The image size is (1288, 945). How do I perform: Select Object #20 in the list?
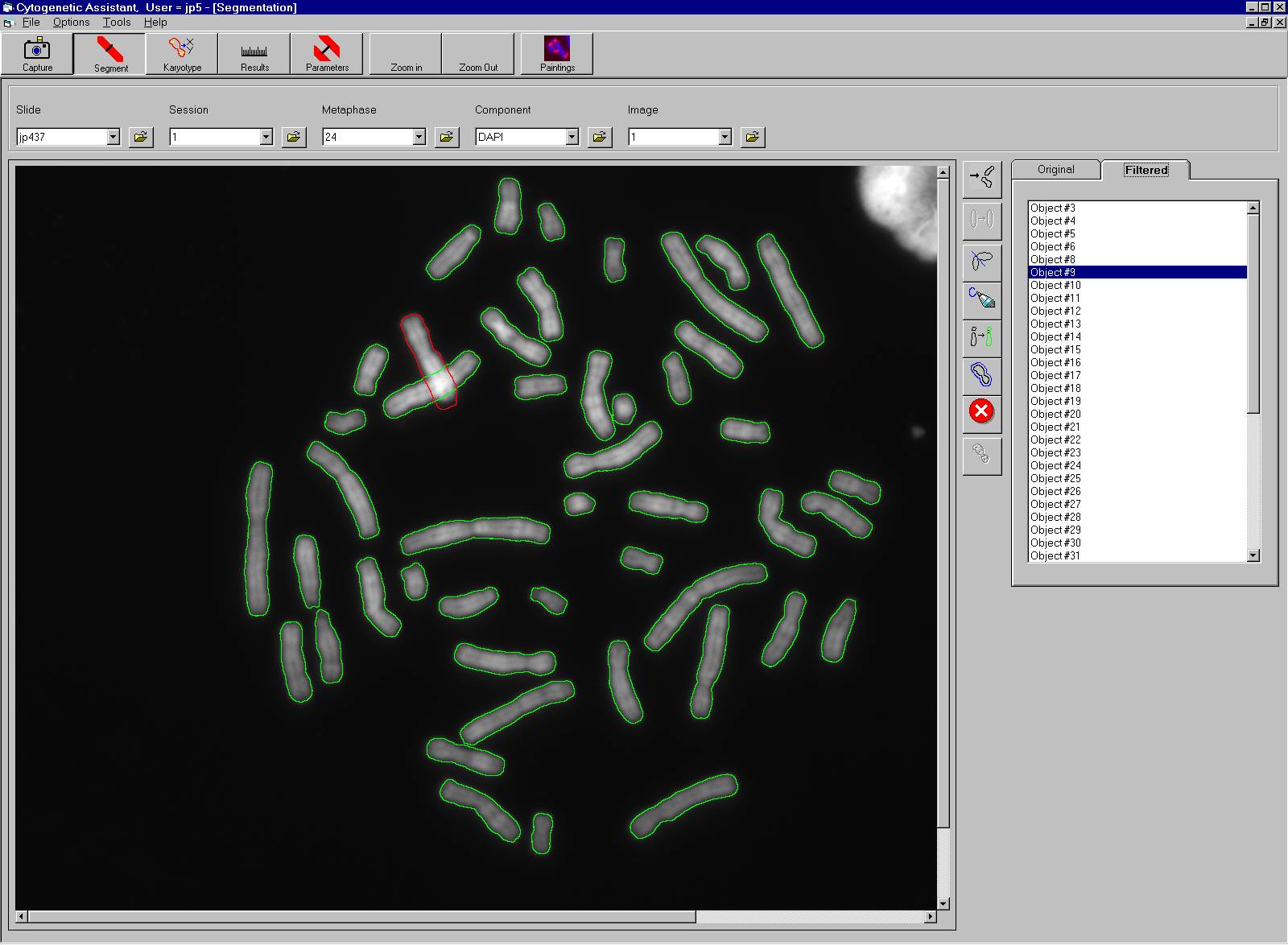pyautogui.click(x=1137, y=414)
